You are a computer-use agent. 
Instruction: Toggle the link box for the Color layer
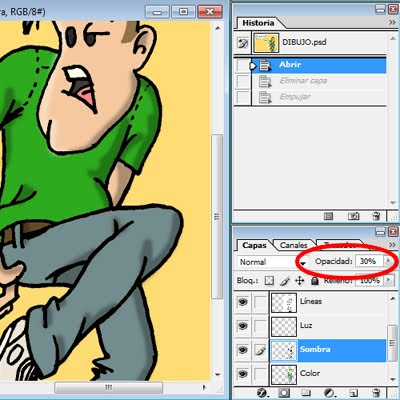260,373
